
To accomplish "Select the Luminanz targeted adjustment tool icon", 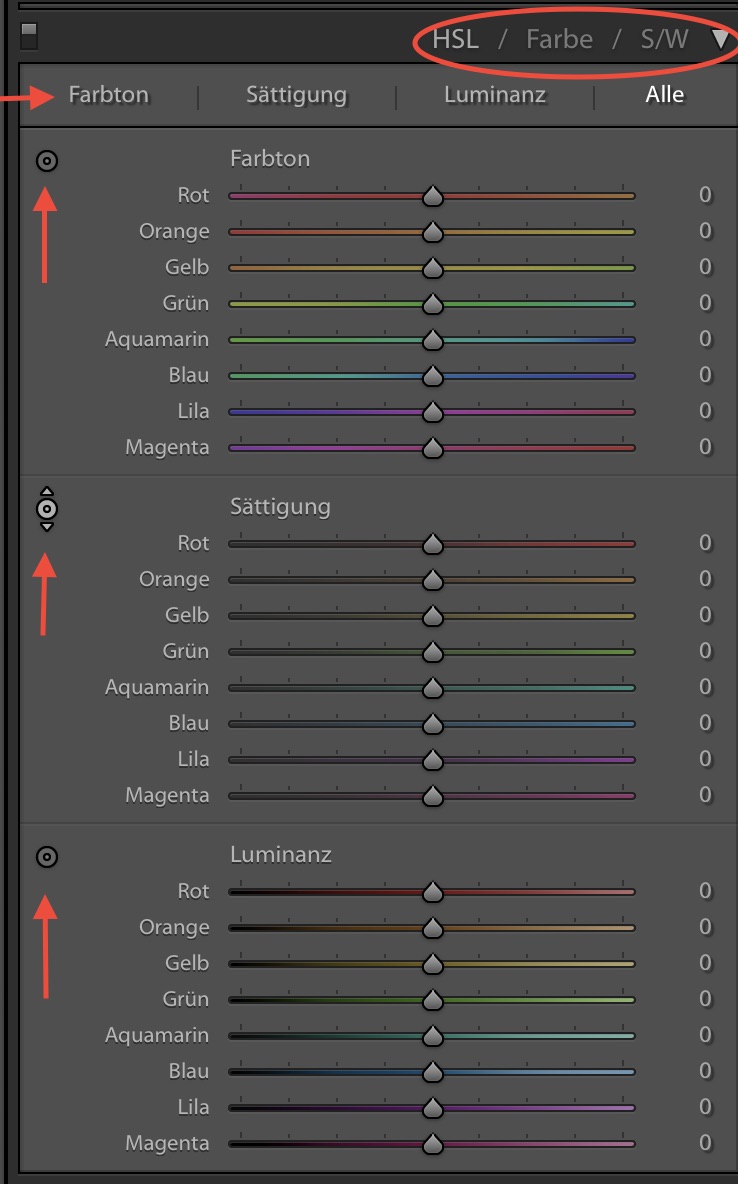I will pyautogui.click(x=47, y=856).
